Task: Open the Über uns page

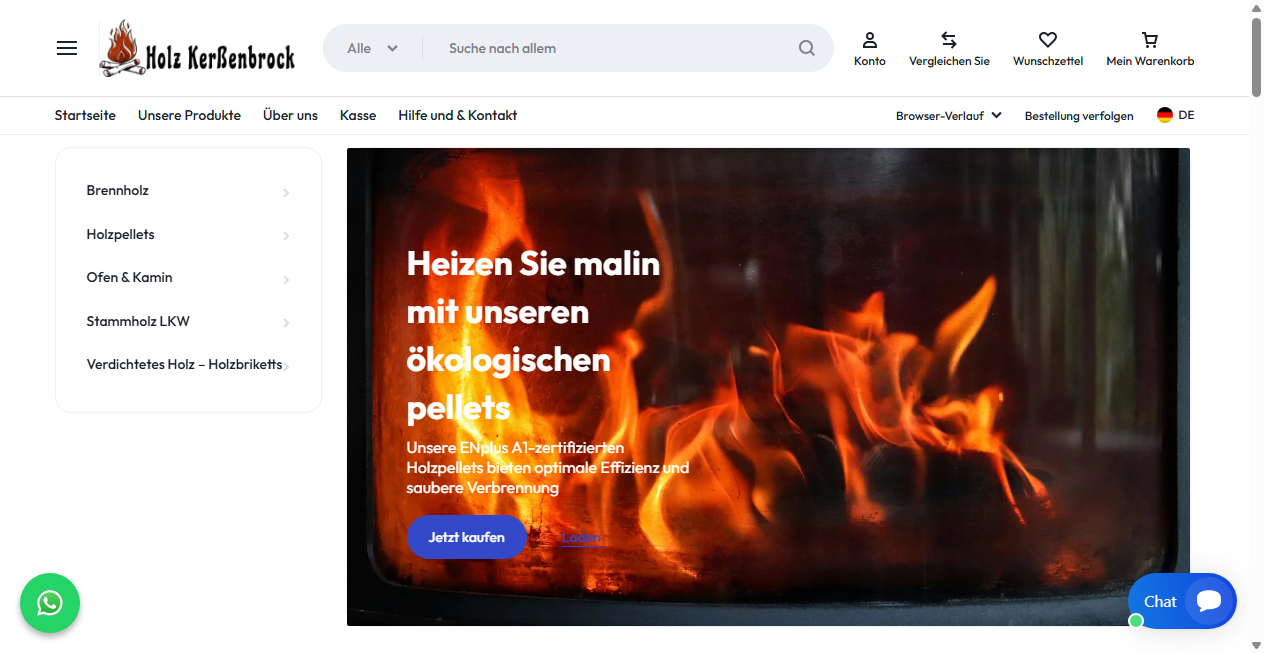Action: [x=290, y=115]
